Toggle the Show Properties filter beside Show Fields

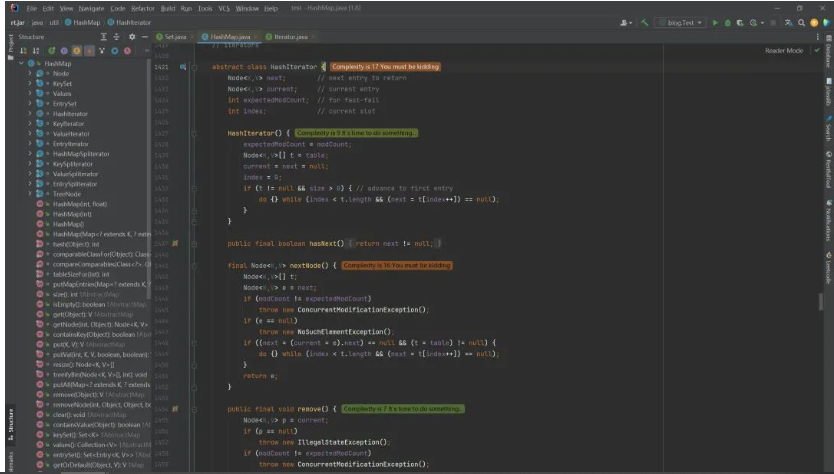(x=89, y=51)
